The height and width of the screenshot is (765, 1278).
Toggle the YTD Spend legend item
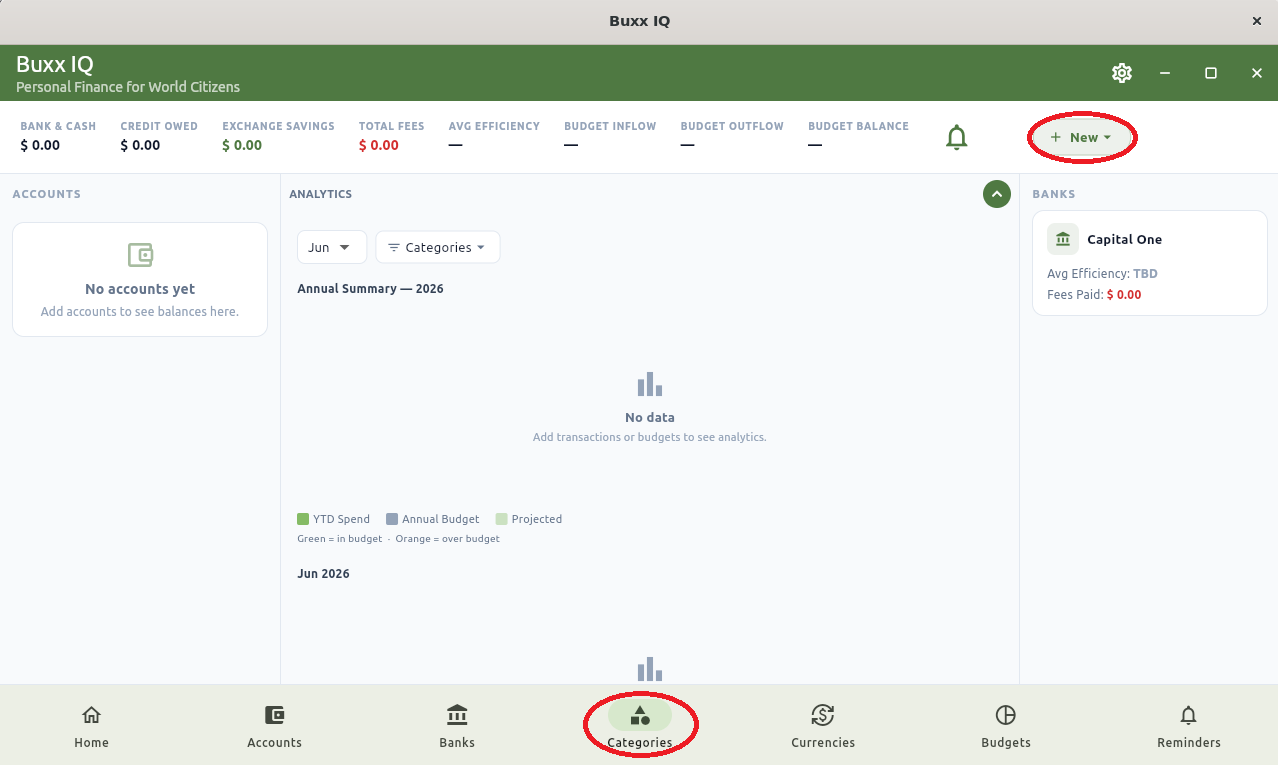[x=334, y=519]
